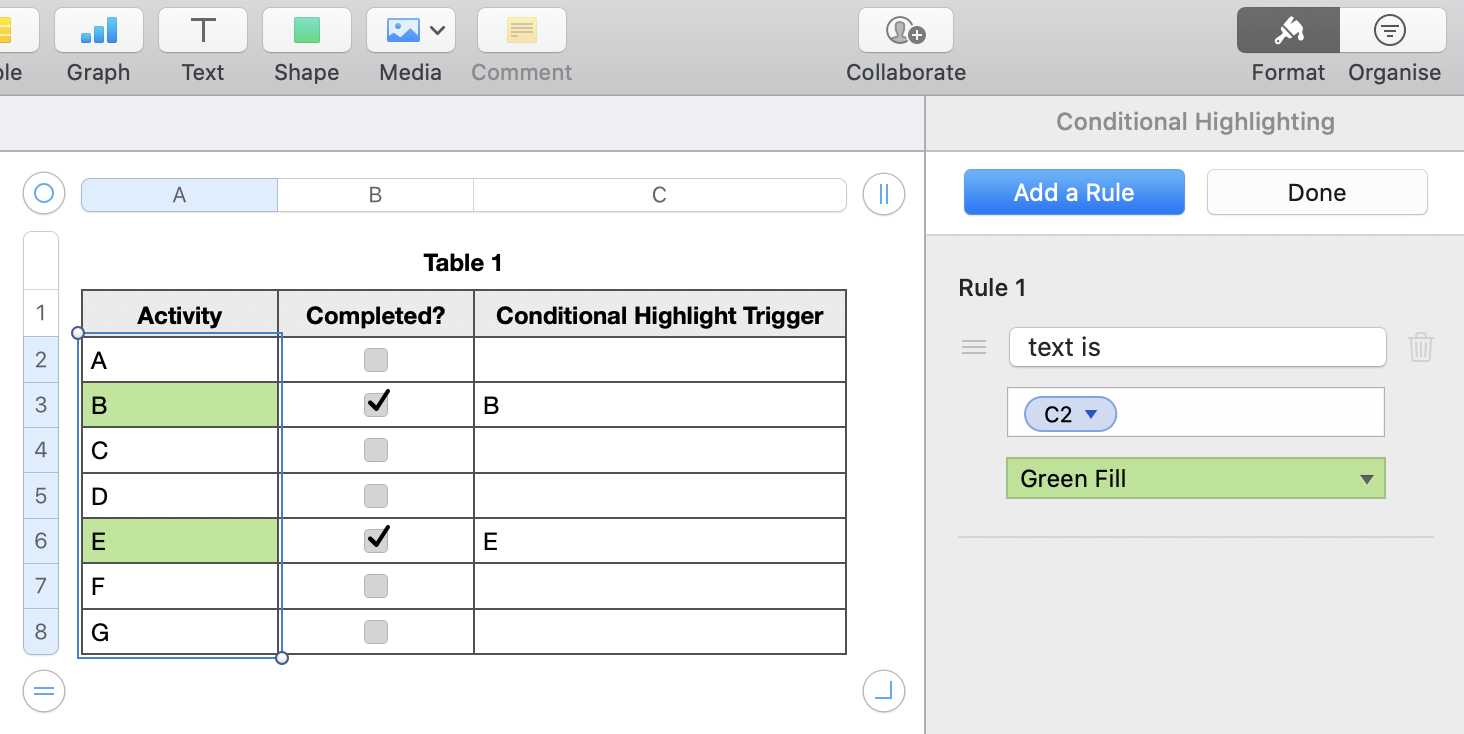The width and height of the screenshot is (1464, 734).
Task: Delete Rule 1 with trash icon
Action: (1421, 347)
